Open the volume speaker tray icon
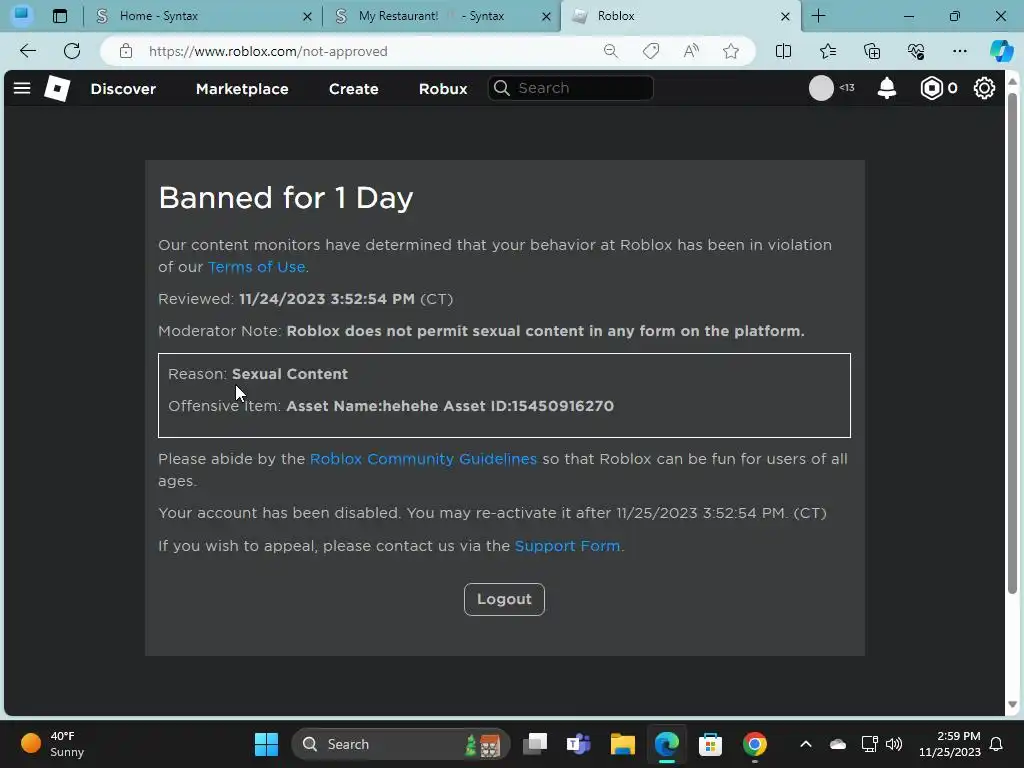The image size is (1024, 768). tap(894, 744)
